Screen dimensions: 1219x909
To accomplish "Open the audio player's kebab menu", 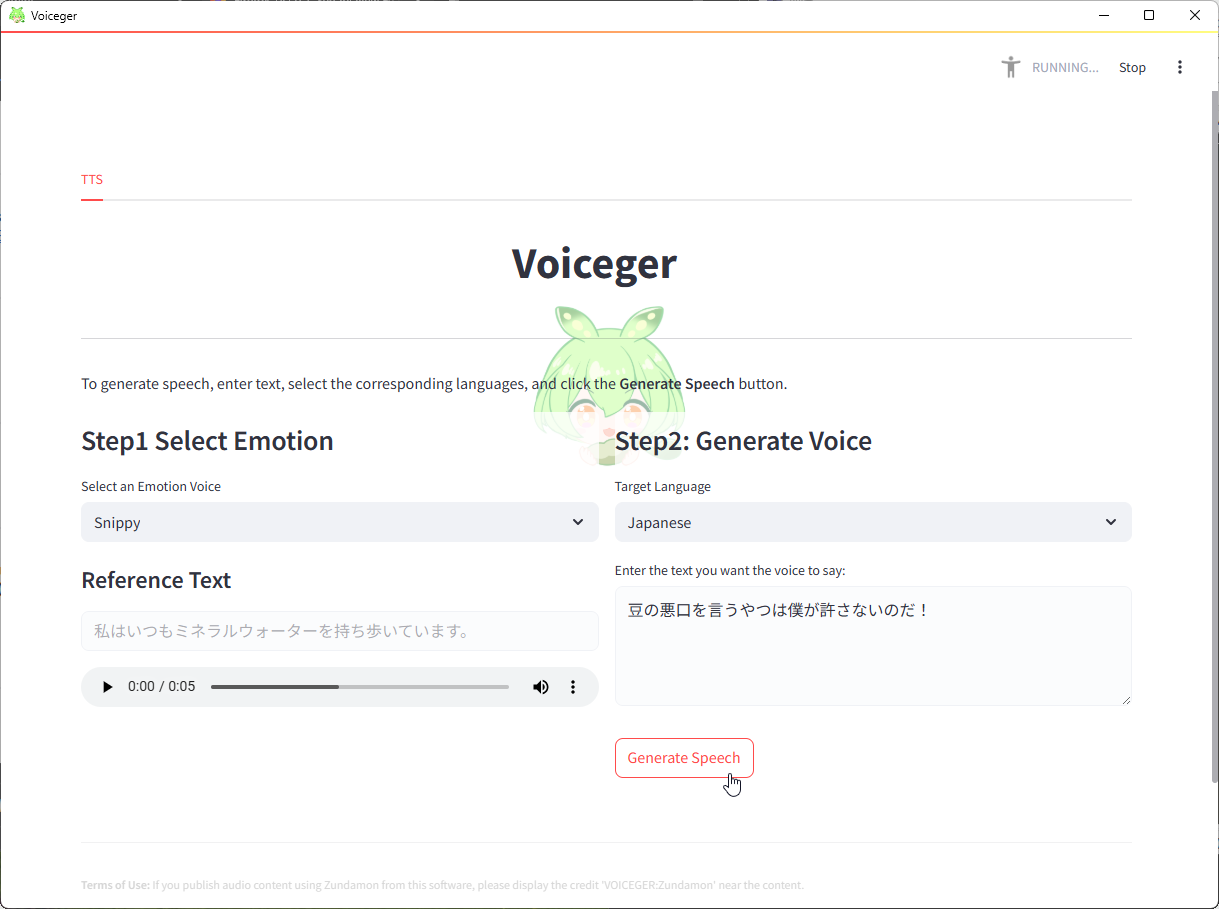I will (x=573, y=687).
